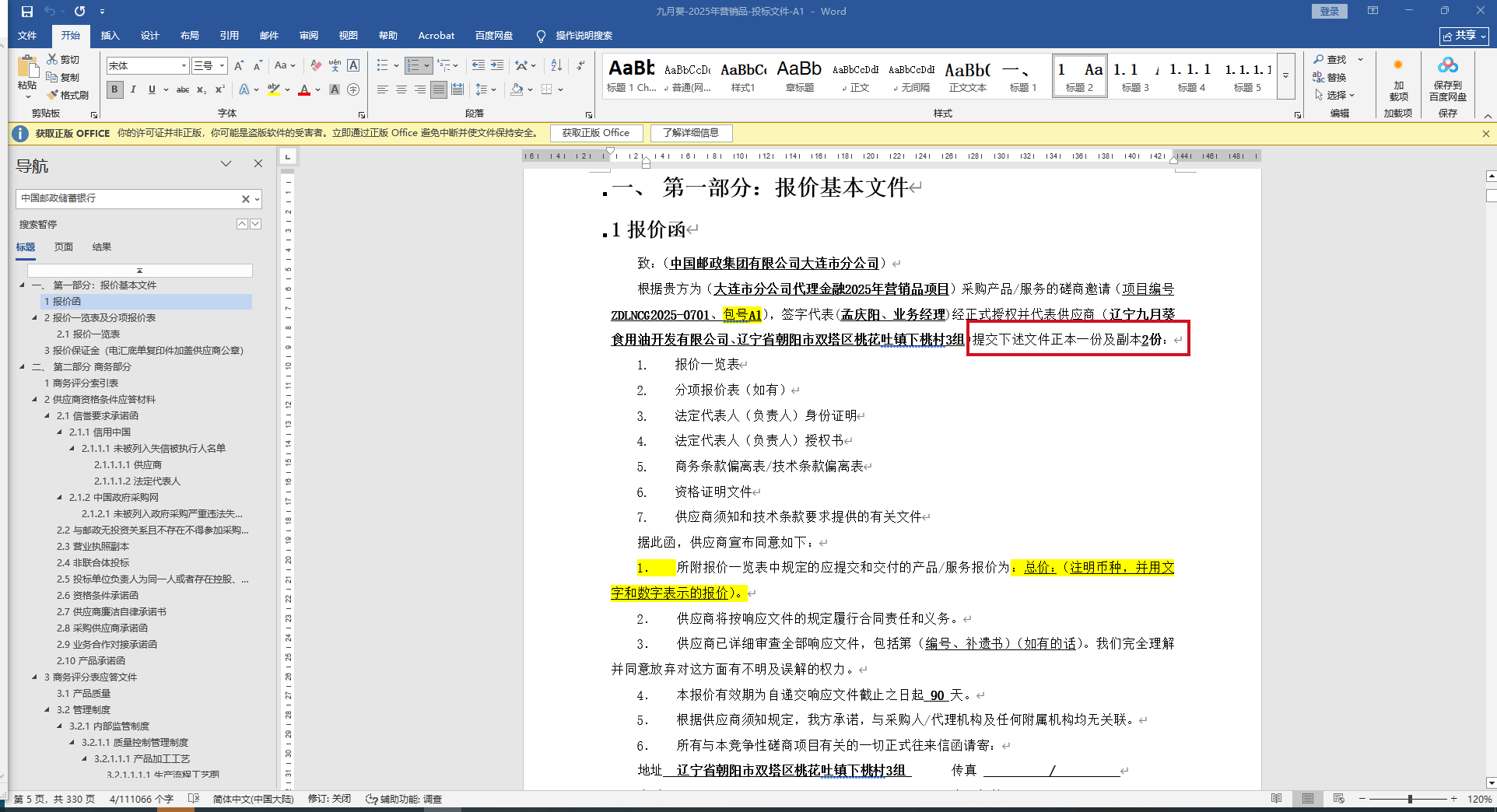Switch to the 页面 tab in navigation pane
This screenshot has width=1497, height=812.
[64, 247]
